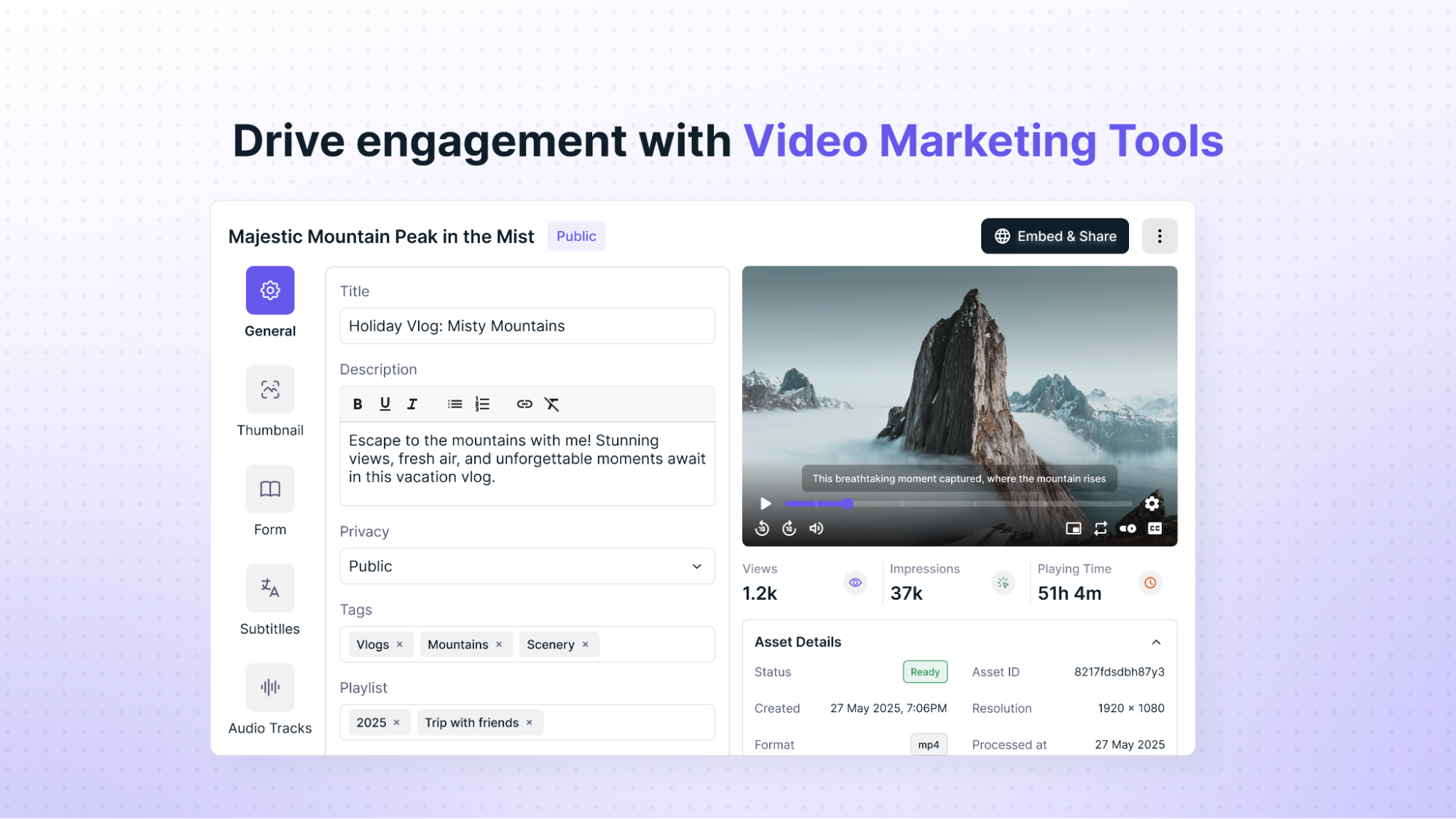Open the Form section in sidebar

[269, 489]
